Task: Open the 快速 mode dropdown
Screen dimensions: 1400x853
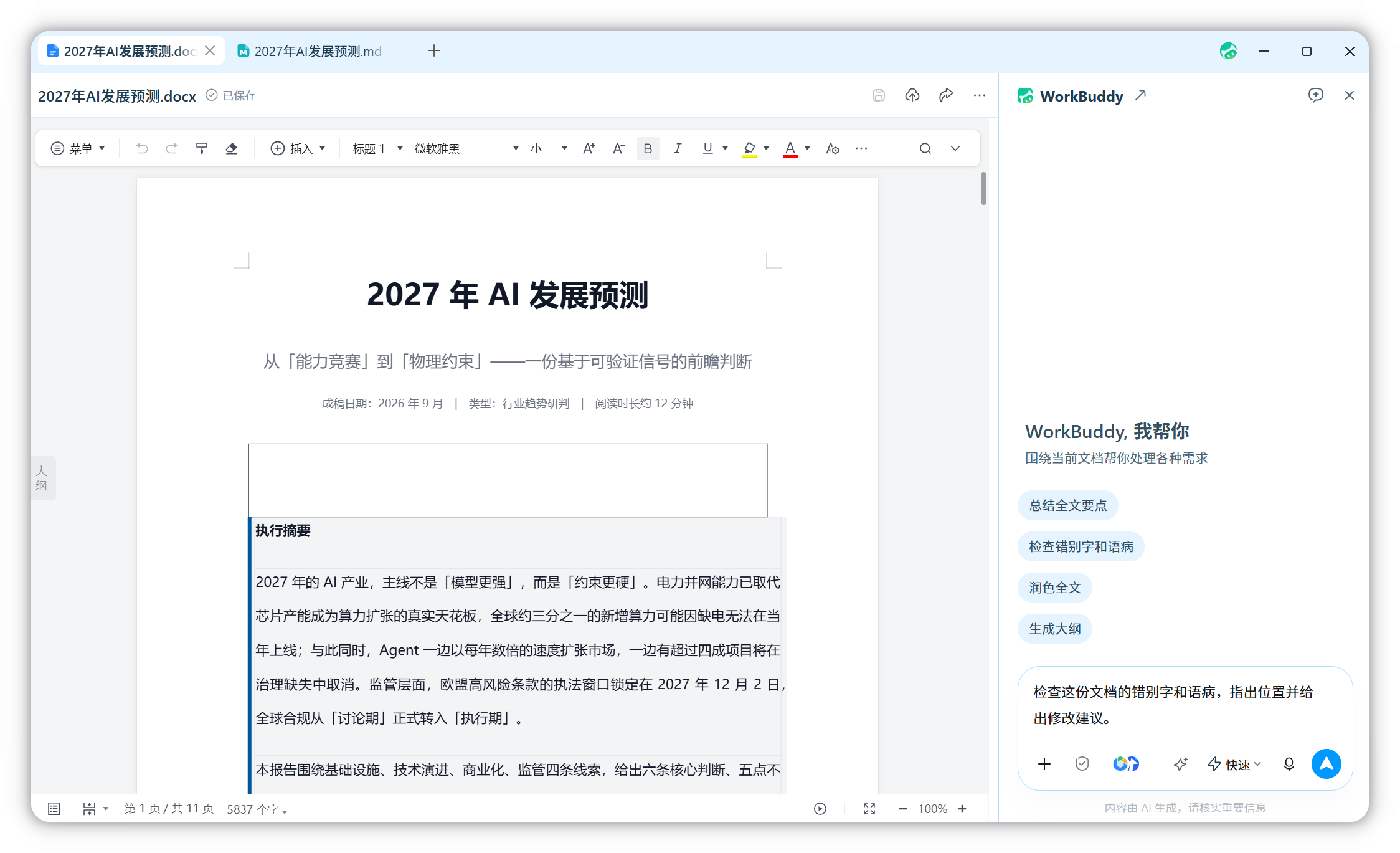Action: 1234,765
